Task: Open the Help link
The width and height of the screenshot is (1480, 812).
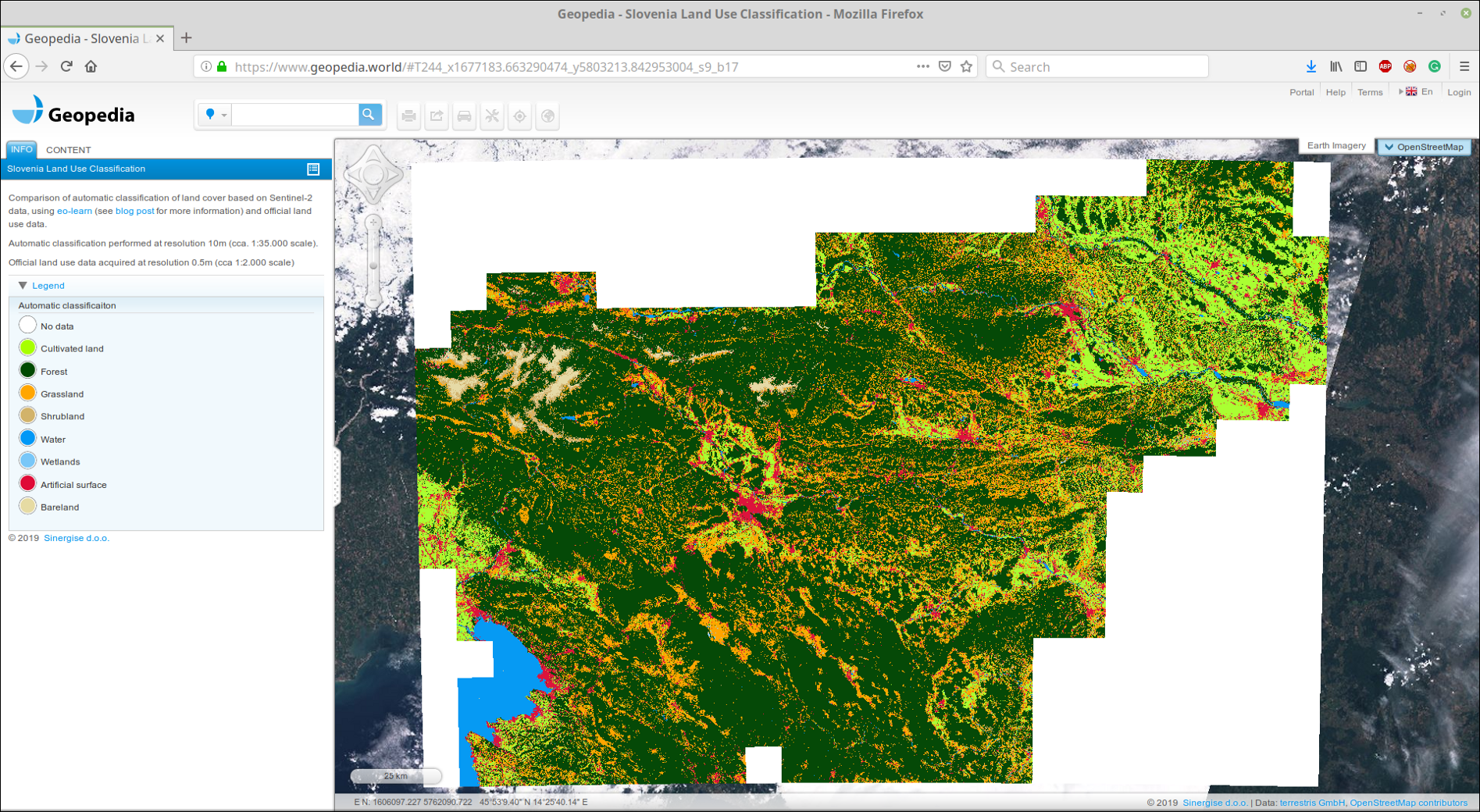Action: pyautogui.click(x=1336, y=92)
